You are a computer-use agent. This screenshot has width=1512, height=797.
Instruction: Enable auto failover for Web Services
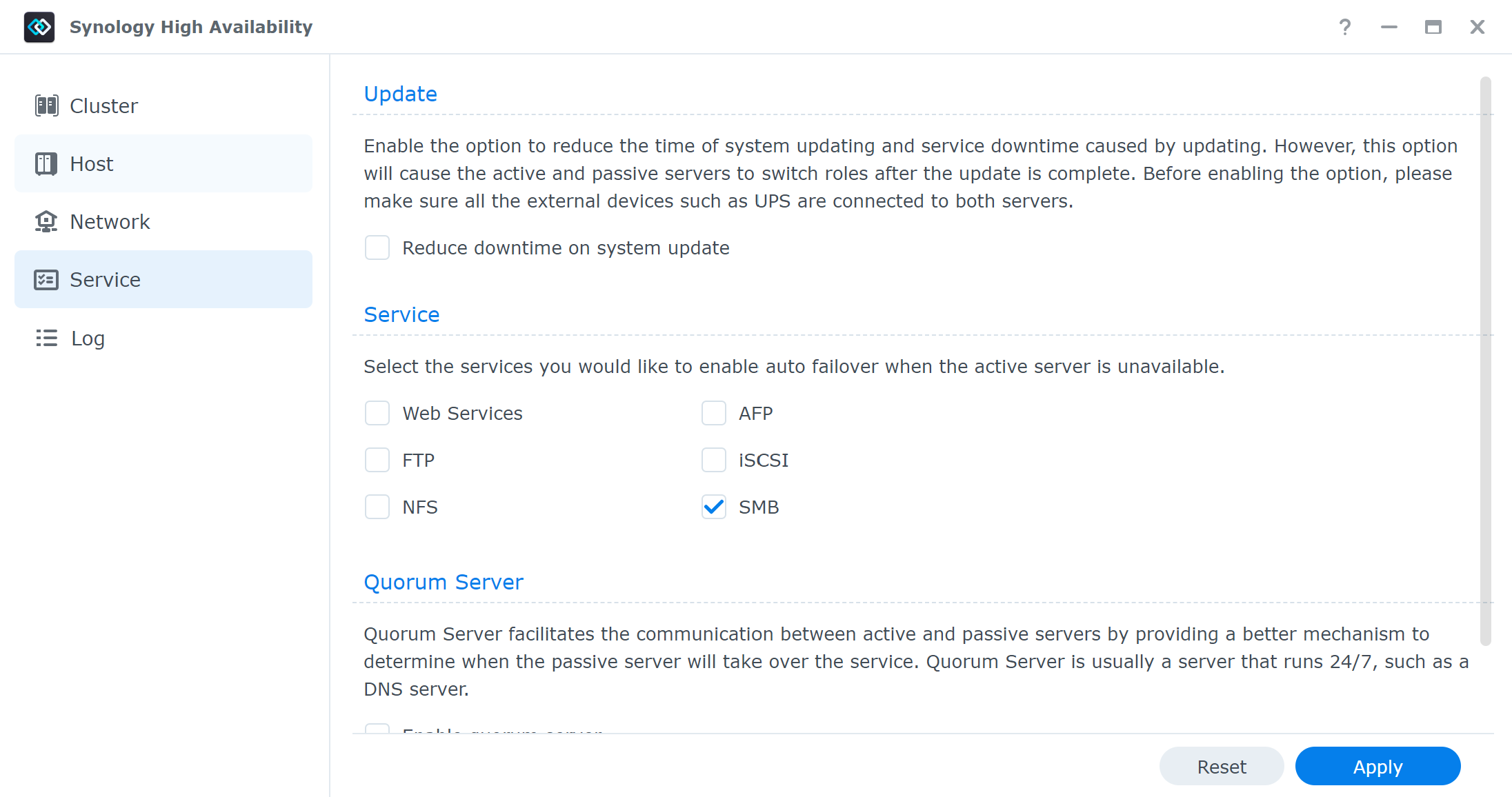click(377, 413)
